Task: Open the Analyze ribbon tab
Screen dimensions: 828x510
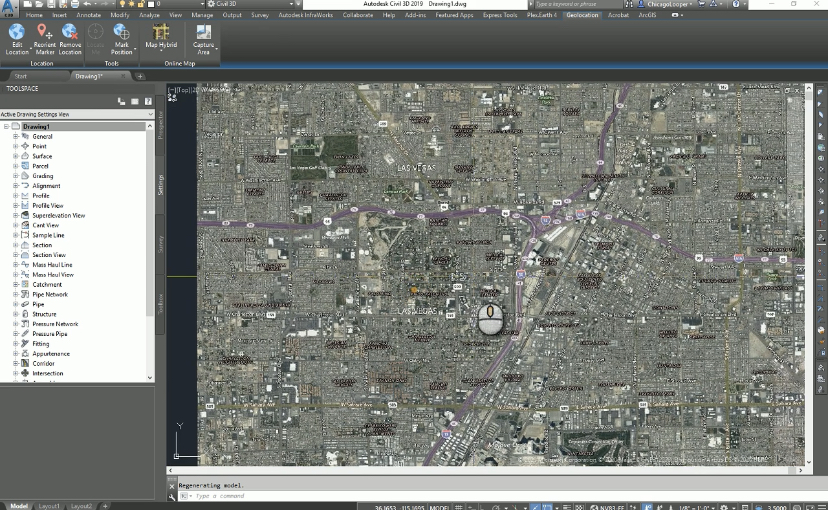Action: (149, 15)
